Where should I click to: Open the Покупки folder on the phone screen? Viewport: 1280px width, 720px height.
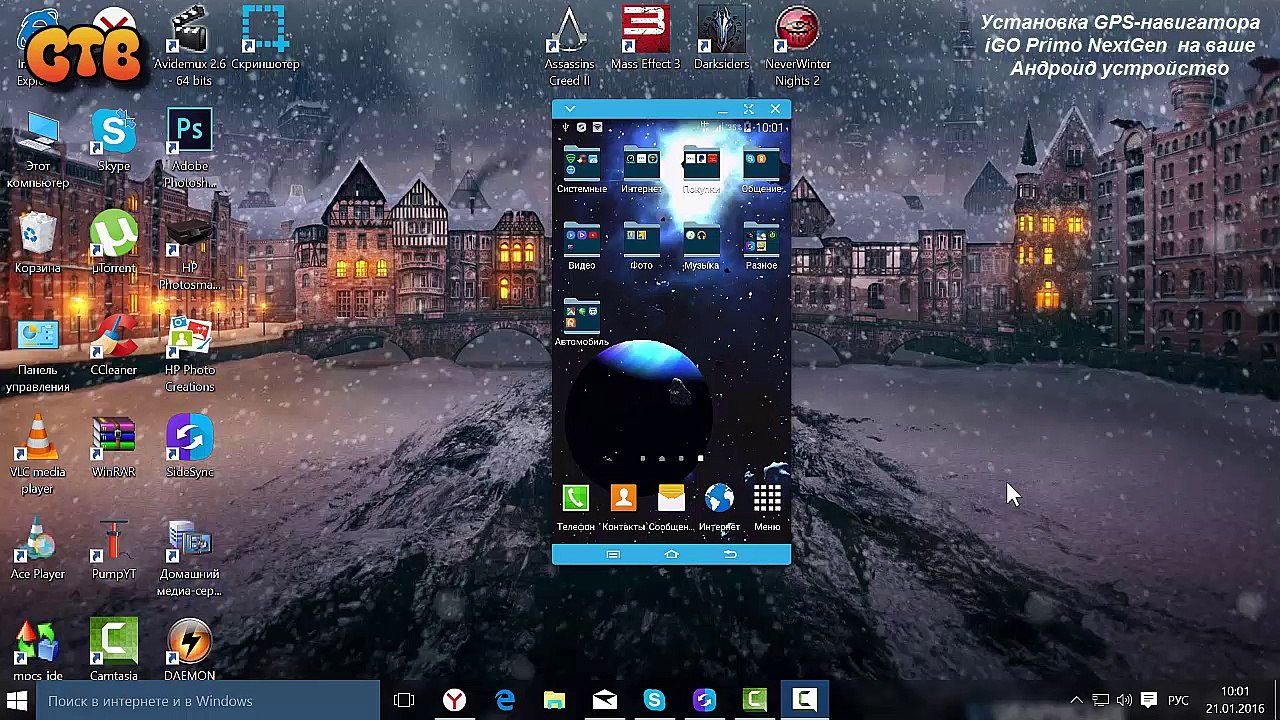pos(701,170)
